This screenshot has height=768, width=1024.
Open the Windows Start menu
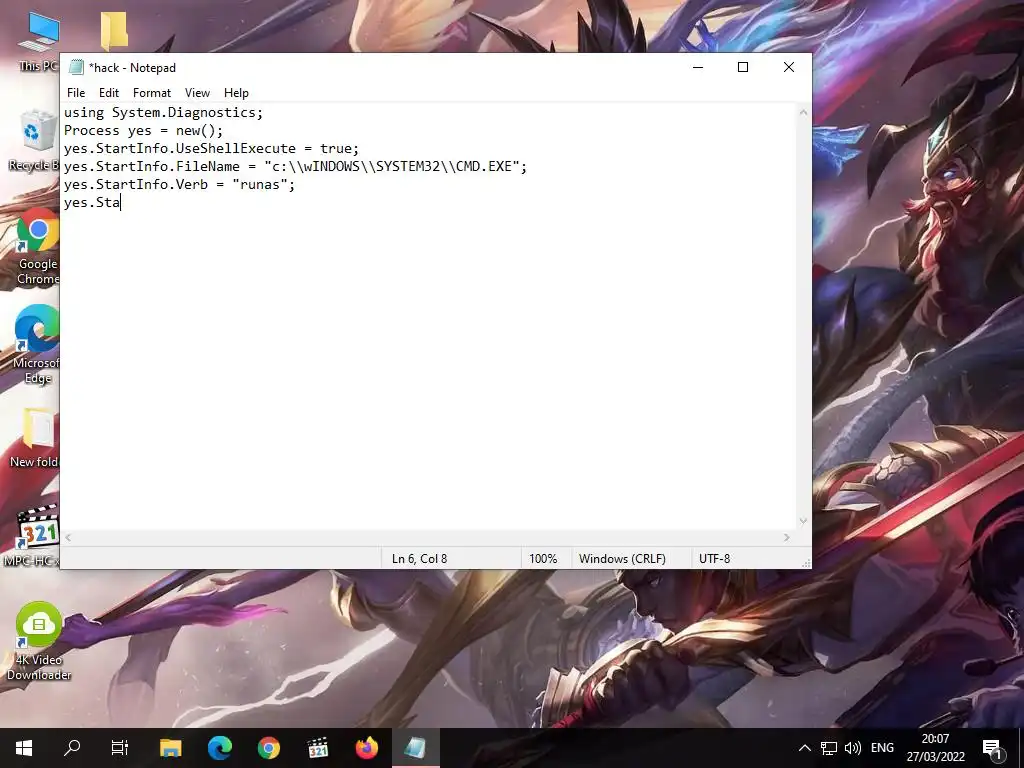24,748
